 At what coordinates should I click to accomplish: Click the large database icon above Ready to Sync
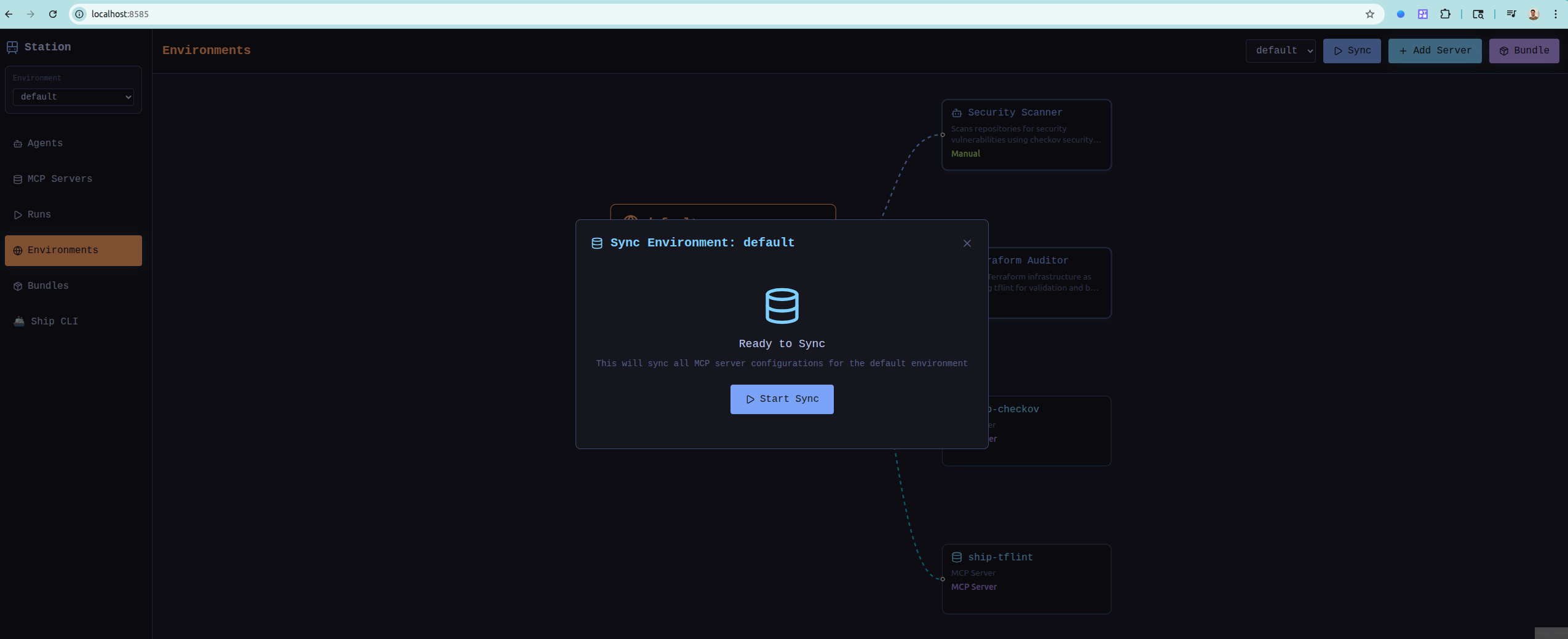tap(782, 305)
